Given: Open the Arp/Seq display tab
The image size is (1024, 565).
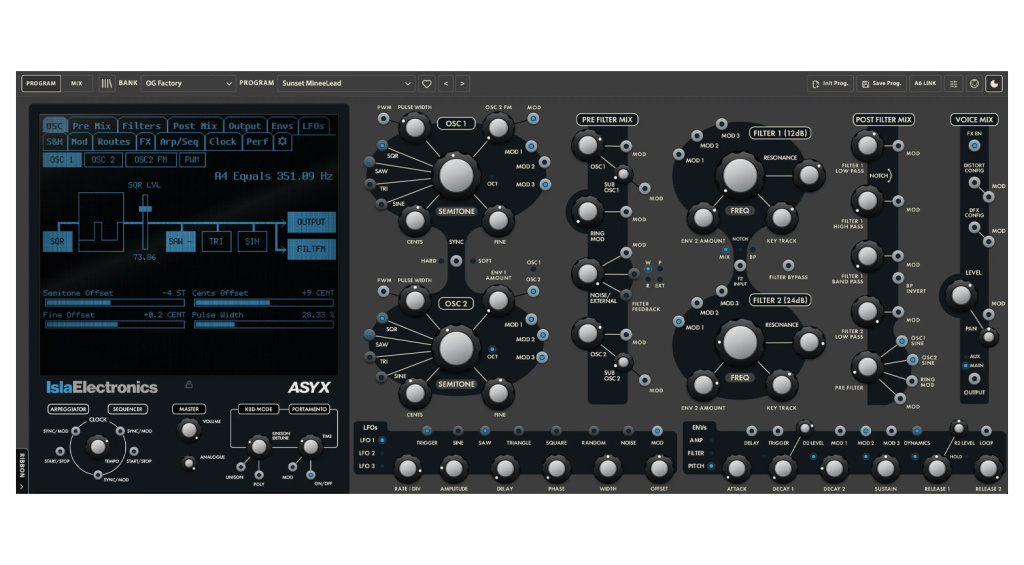Looking at the screenshot, I should (179, 141).
